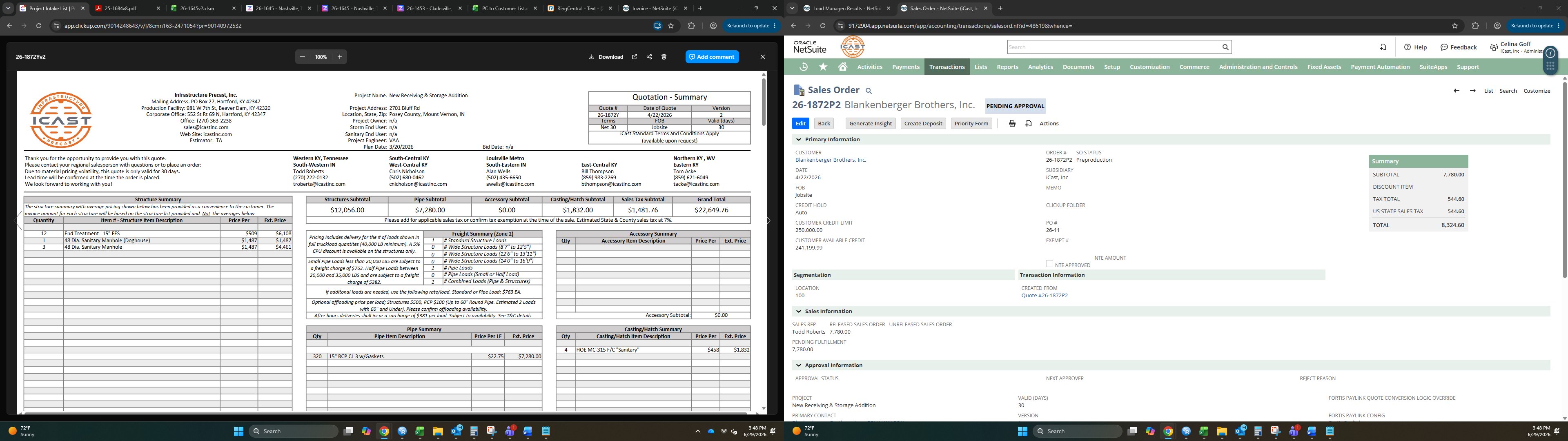
Task: Click the search icon beside Sales Order title
Action: click(869, 91)
